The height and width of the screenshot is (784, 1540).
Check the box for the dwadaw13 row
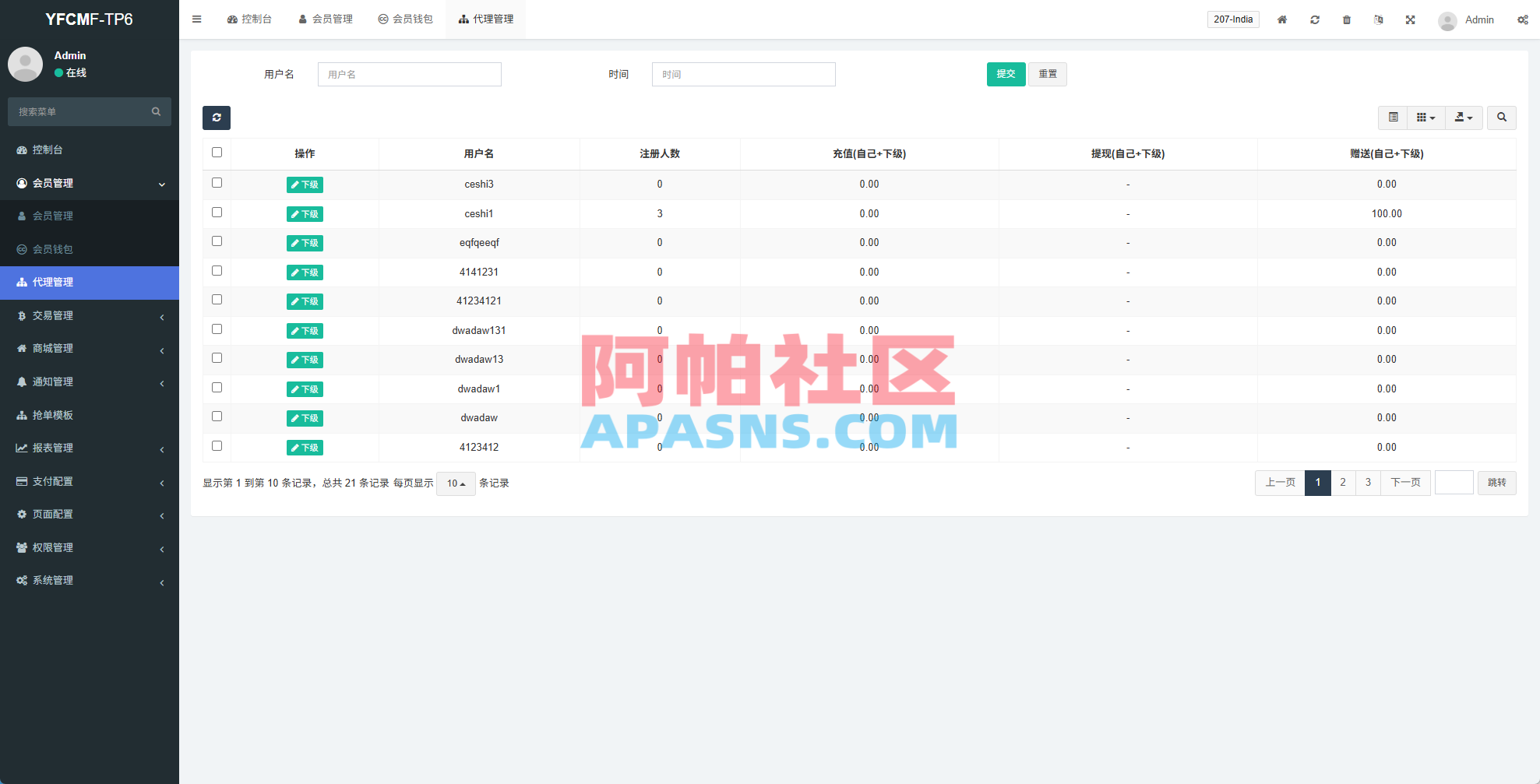click(x=217, y=358)
